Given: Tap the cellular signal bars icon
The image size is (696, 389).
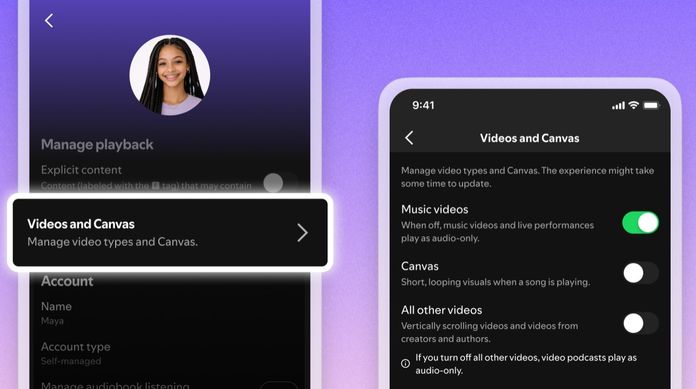Looking at the screenshot, I should (x=618, y=106).
